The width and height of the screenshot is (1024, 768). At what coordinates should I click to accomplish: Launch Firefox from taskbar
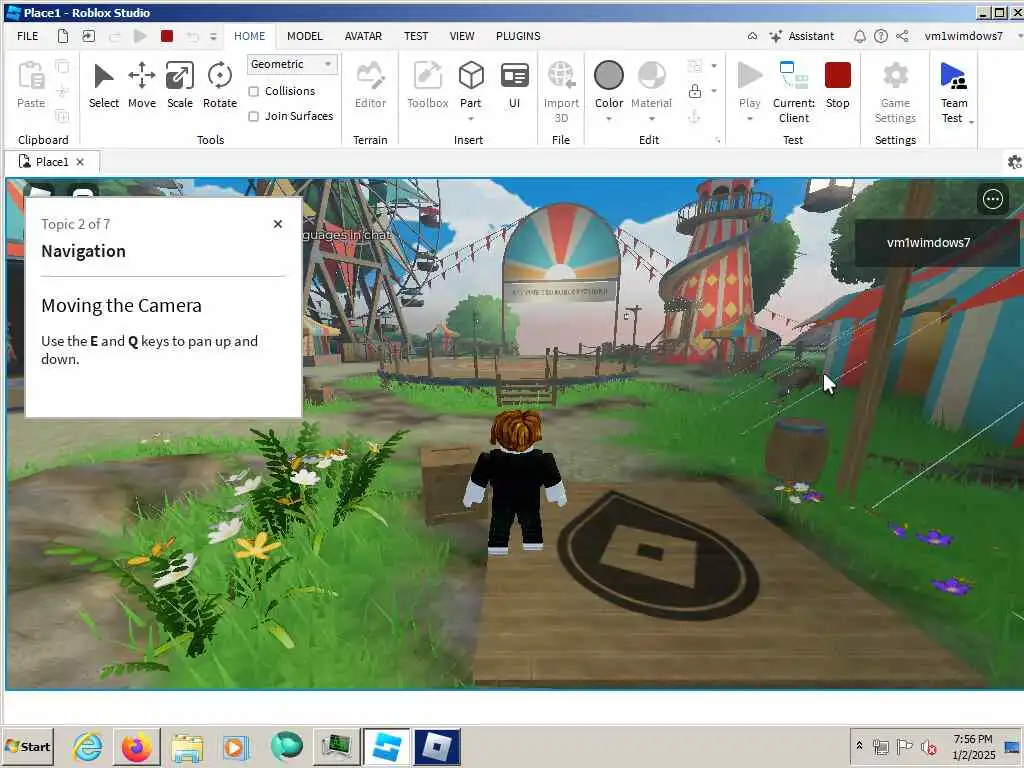tap(136, 746)
